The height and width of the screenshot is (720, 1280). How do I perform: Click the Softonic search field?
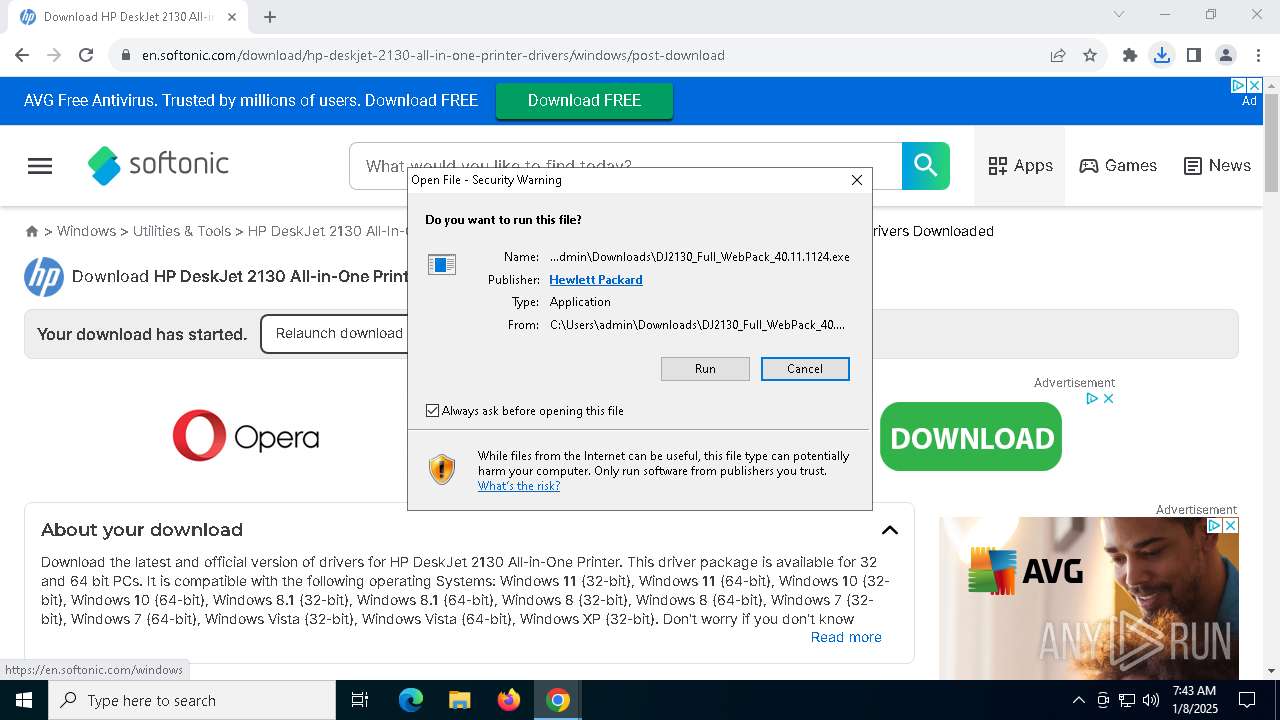[625, 166]
